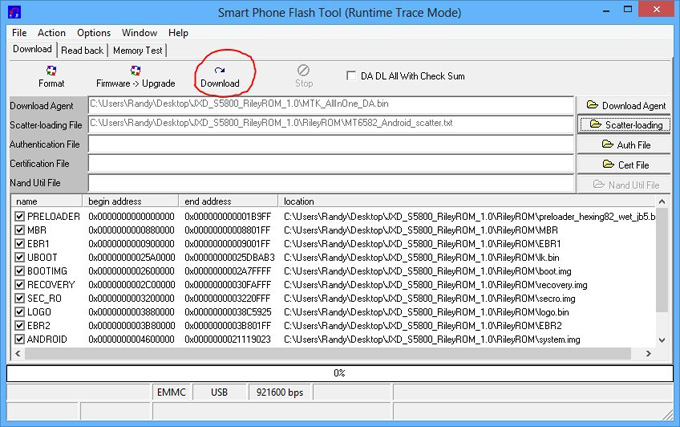Click the USB status bar entry
This screenshot has height=427, width=680.
coord(219,392)
